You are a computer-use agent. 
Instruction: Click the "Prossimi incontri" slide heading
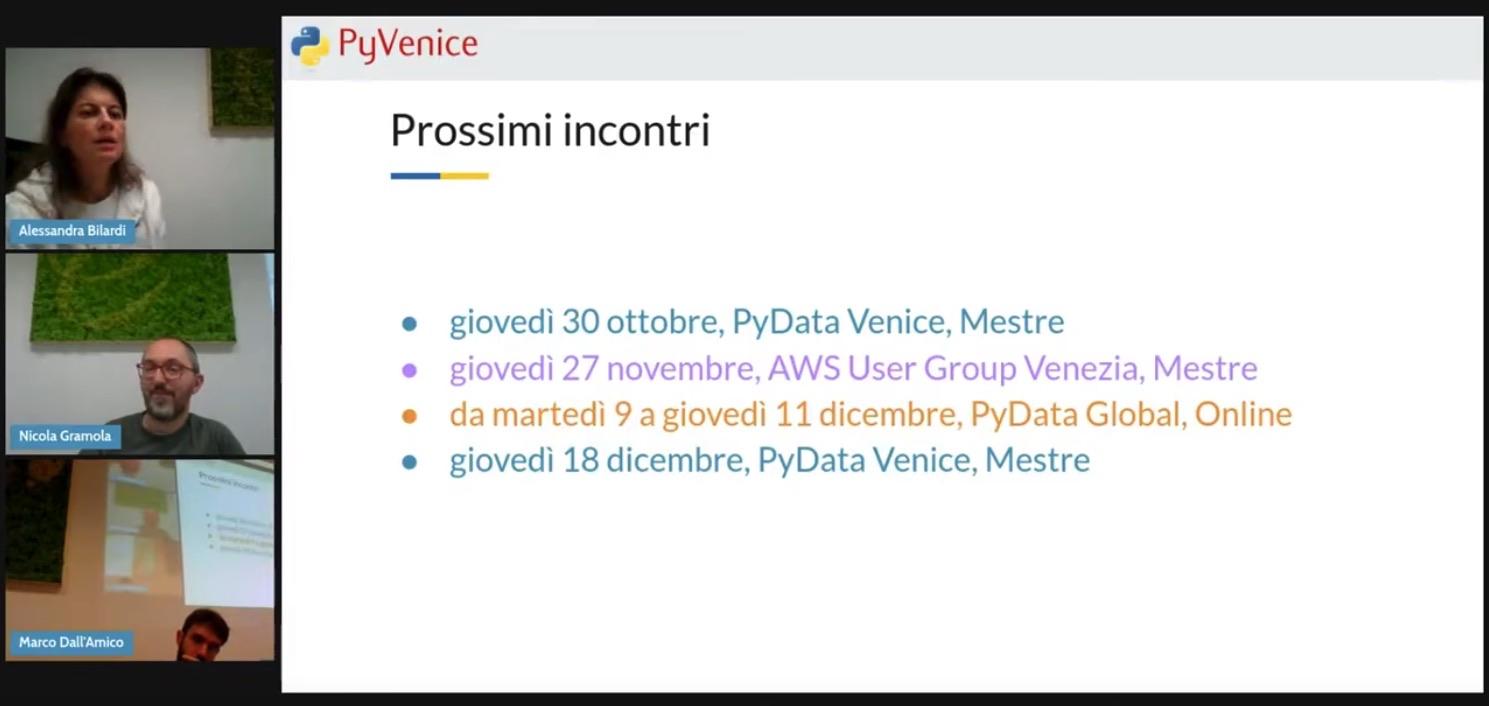[550, 131]
